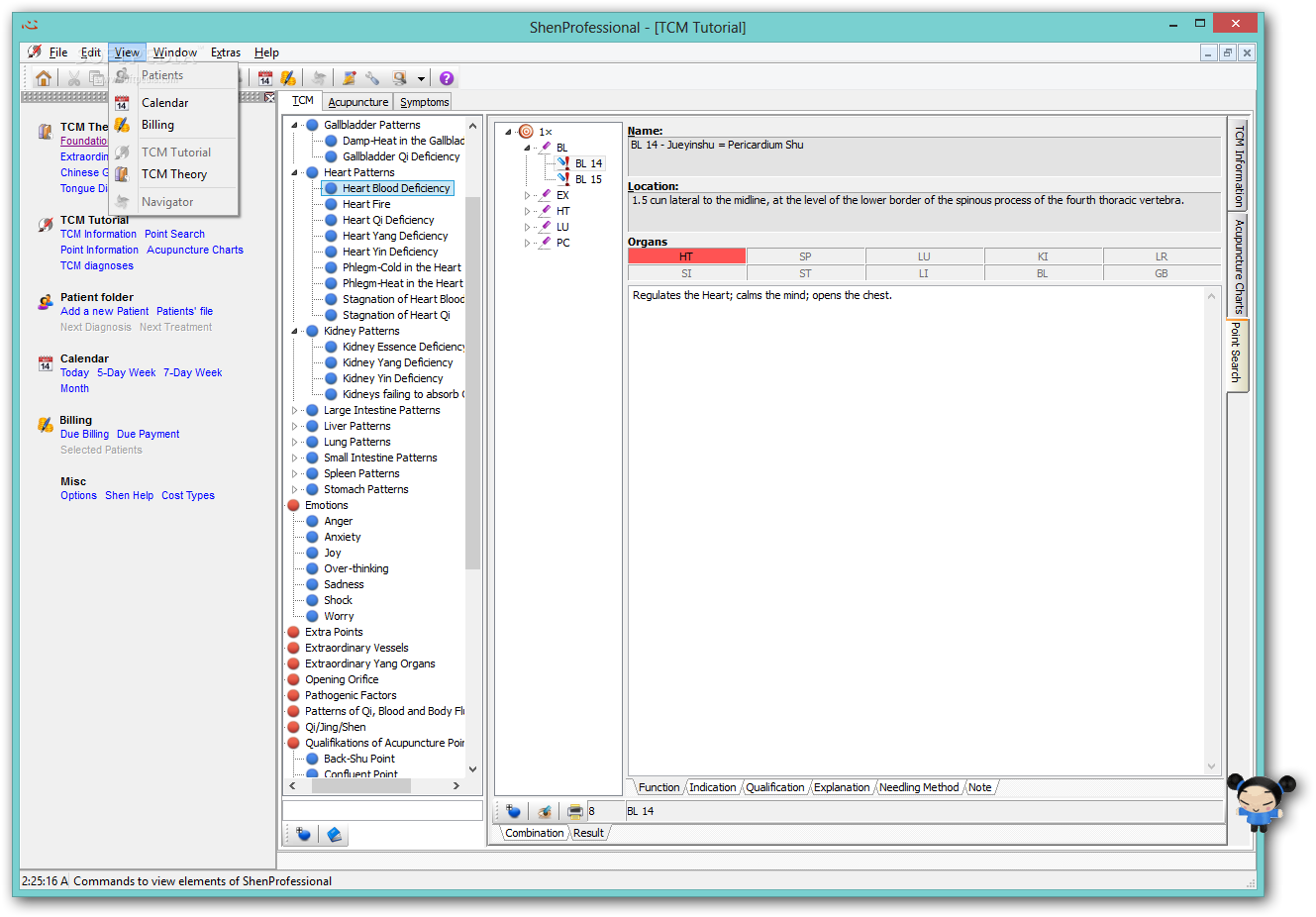This screenshot has width=1316, height=917.
Task: Click the purple Help question mark icon
Action: click(x=447, y=78)
